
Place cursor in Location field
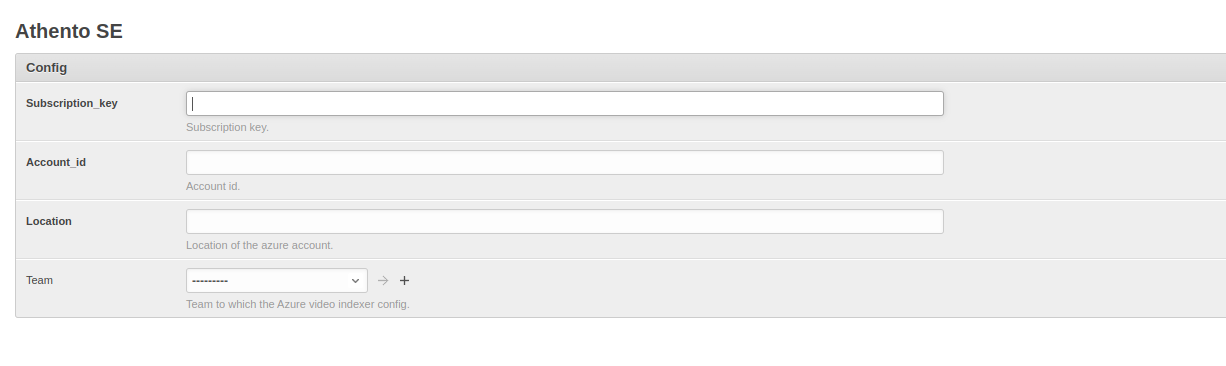565,221
